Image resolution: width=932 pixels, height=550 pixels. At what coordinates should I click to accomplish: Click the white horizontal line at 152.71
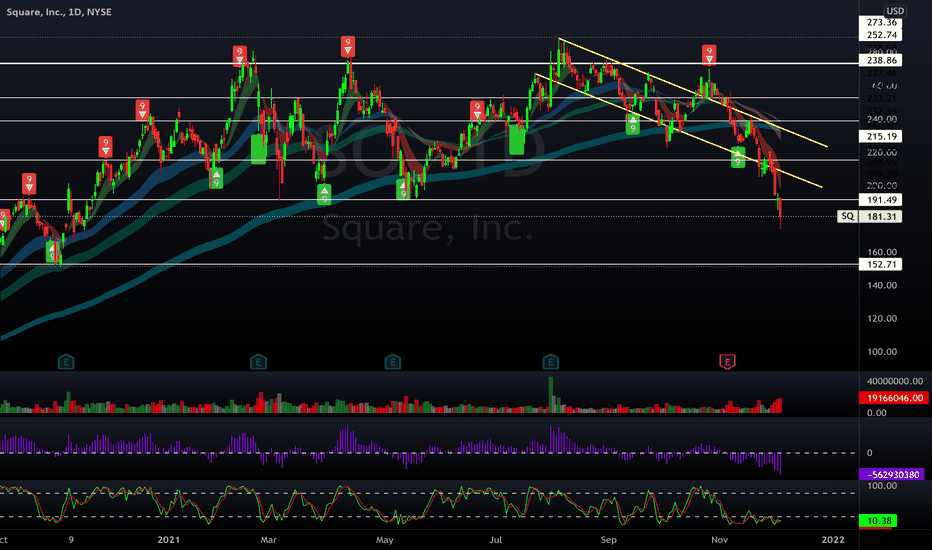(x=429, y=265)
